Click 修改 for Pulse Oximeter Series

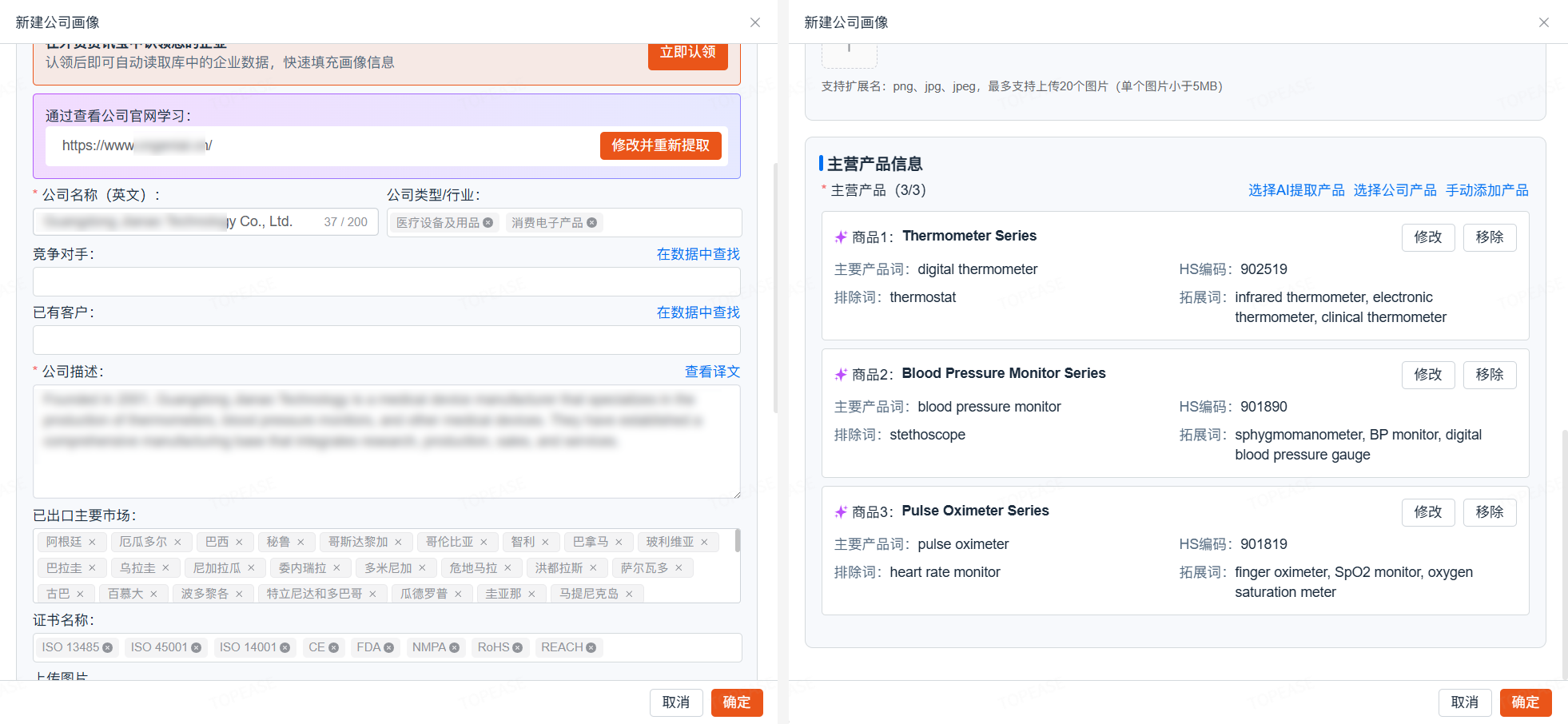point(1428,512)
